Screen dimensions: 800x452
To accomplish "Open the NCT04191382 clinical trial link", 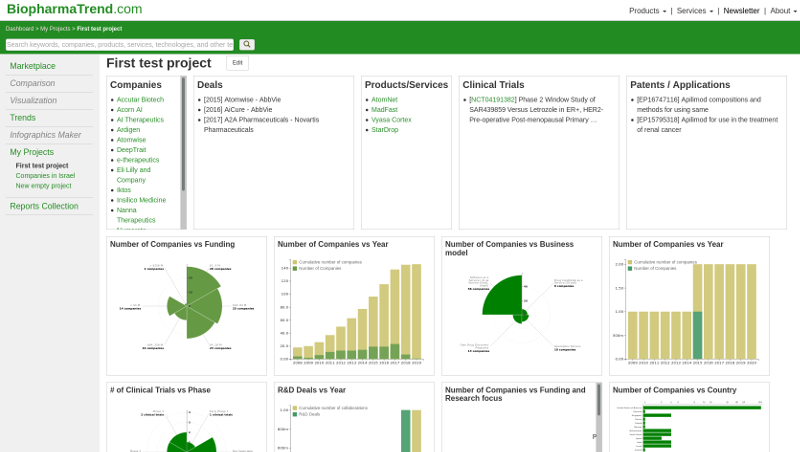I will pyautogui.click(x=493, y=99).
